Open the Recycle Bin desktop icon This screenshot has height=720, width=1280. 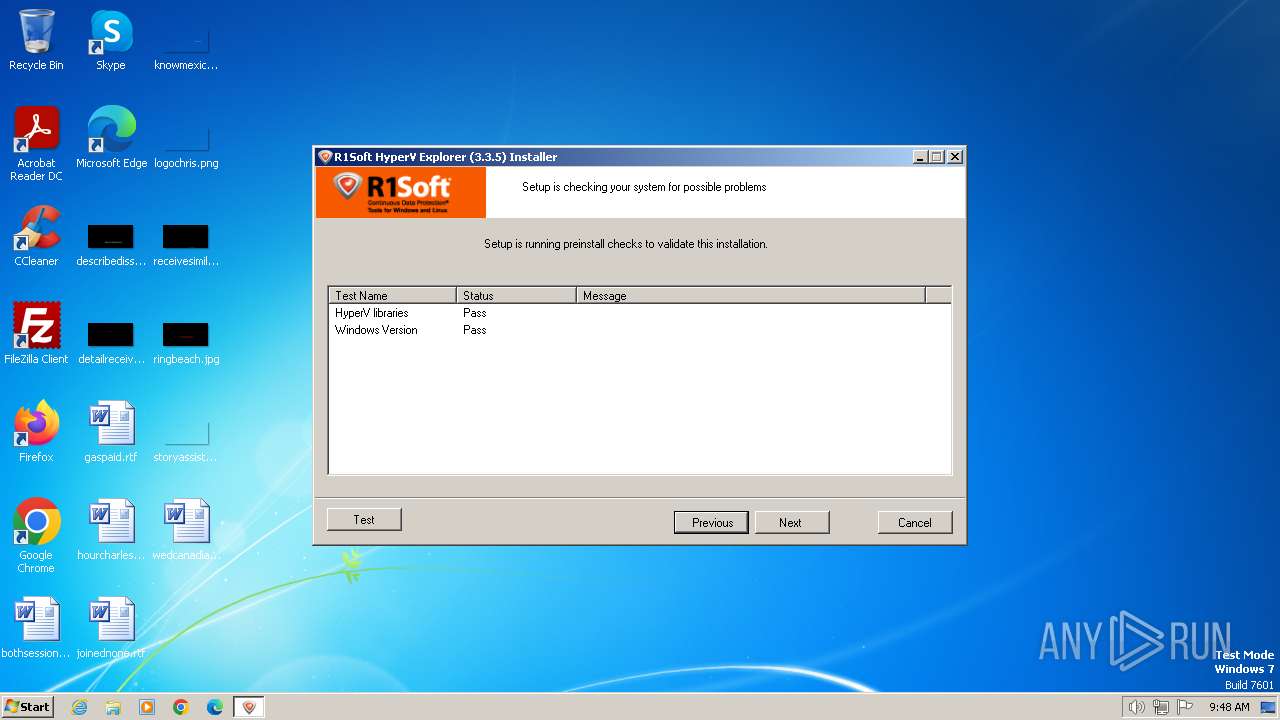[x=36, y=40]
